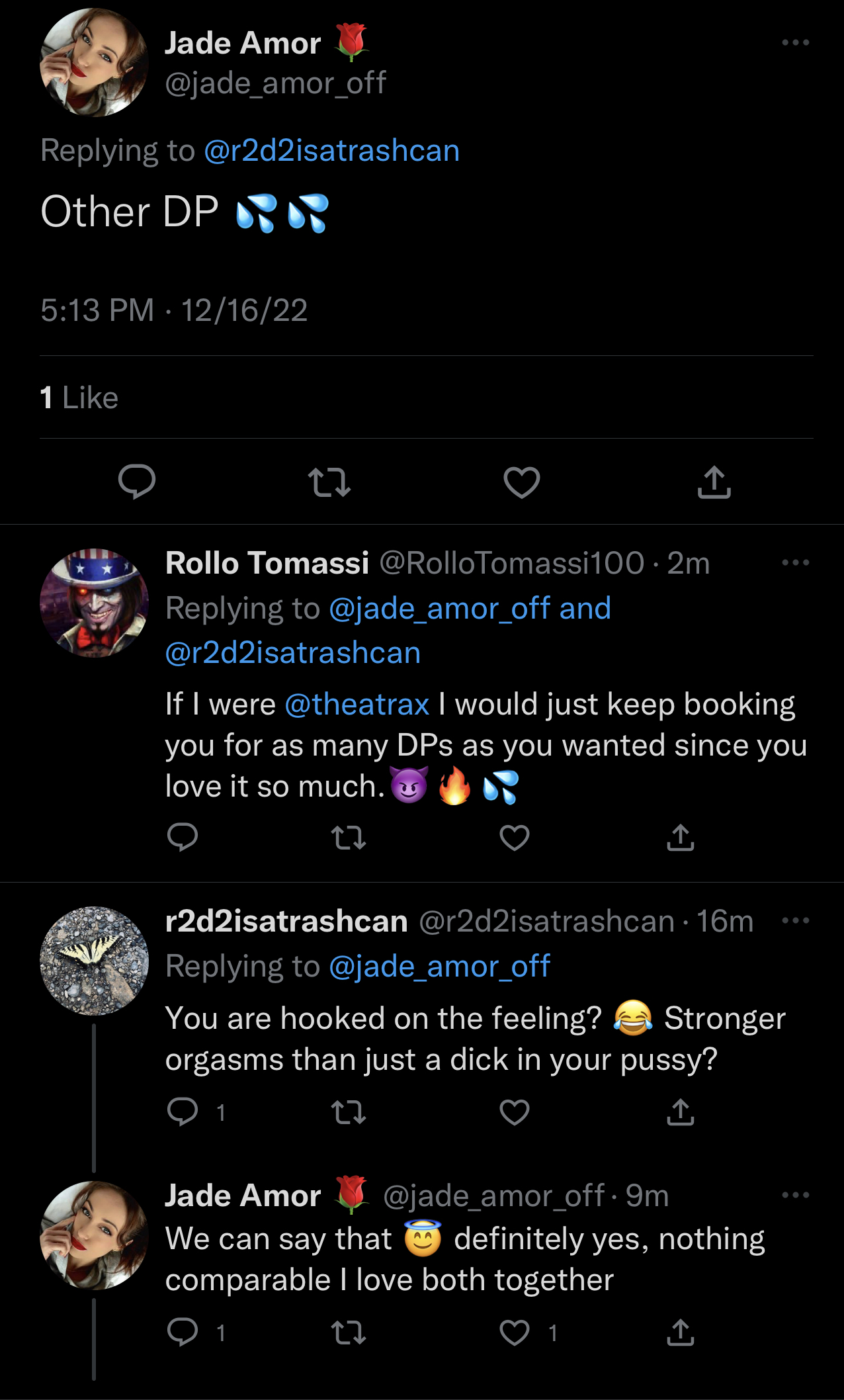
Task: Open more options on main tweet
Action: click(795, 43)
